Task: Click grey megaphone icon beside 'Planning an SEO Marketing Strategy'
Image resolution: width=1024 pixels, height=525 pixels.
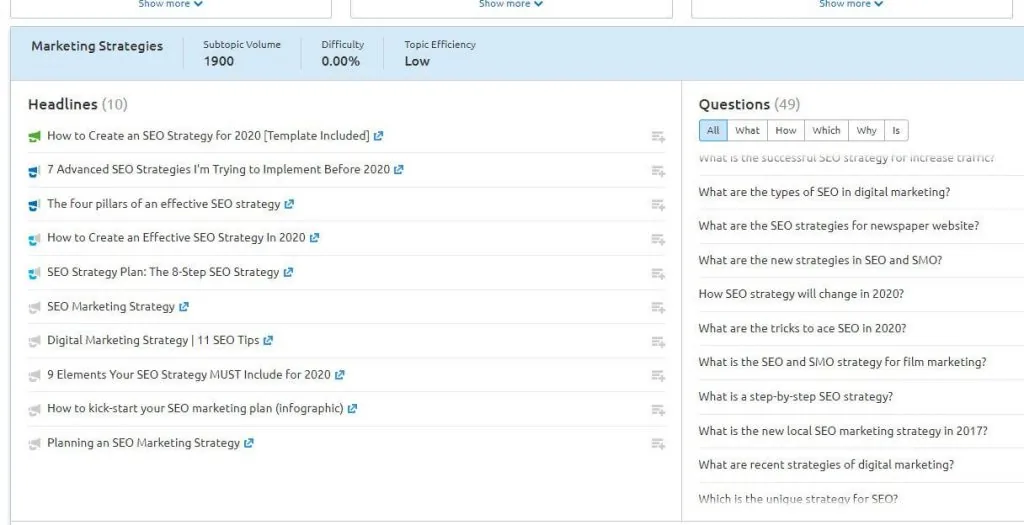Action: 35,444
